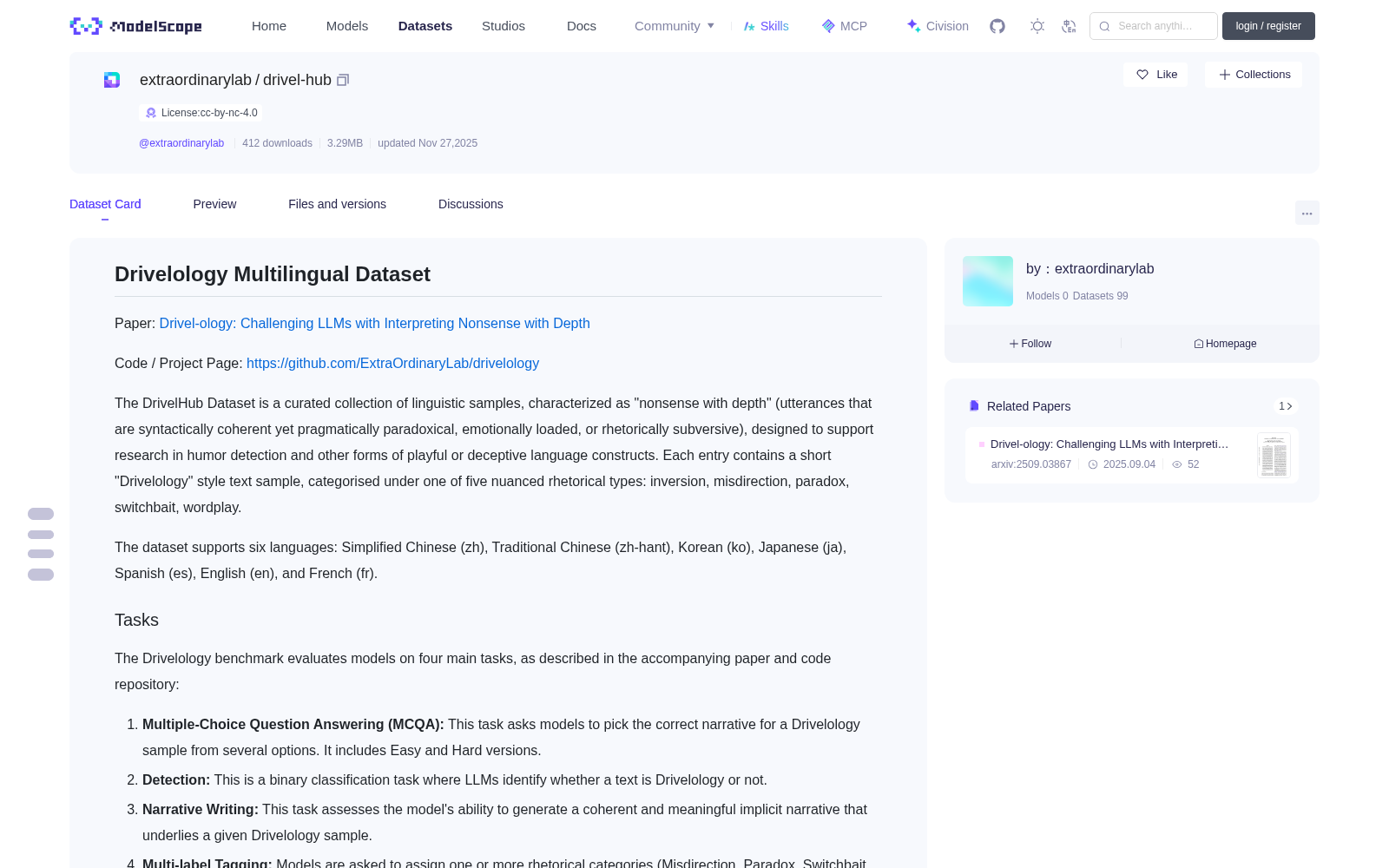Go to the Home nav item
This screenshot has width=1389, height=868.
tap(269, 26)
